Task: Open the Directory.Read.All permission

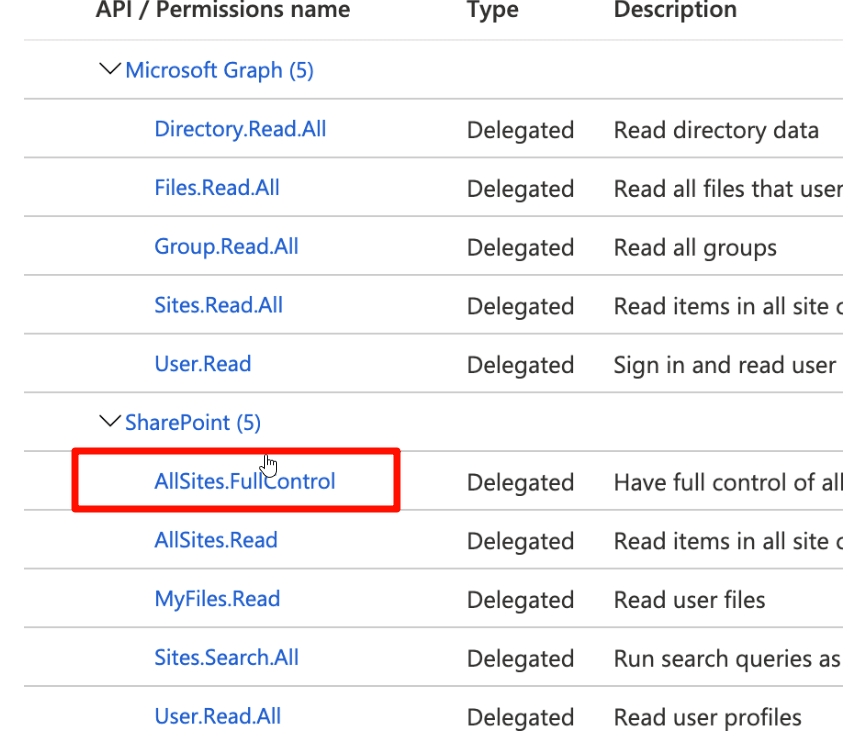Action: (x=241, y=129)
